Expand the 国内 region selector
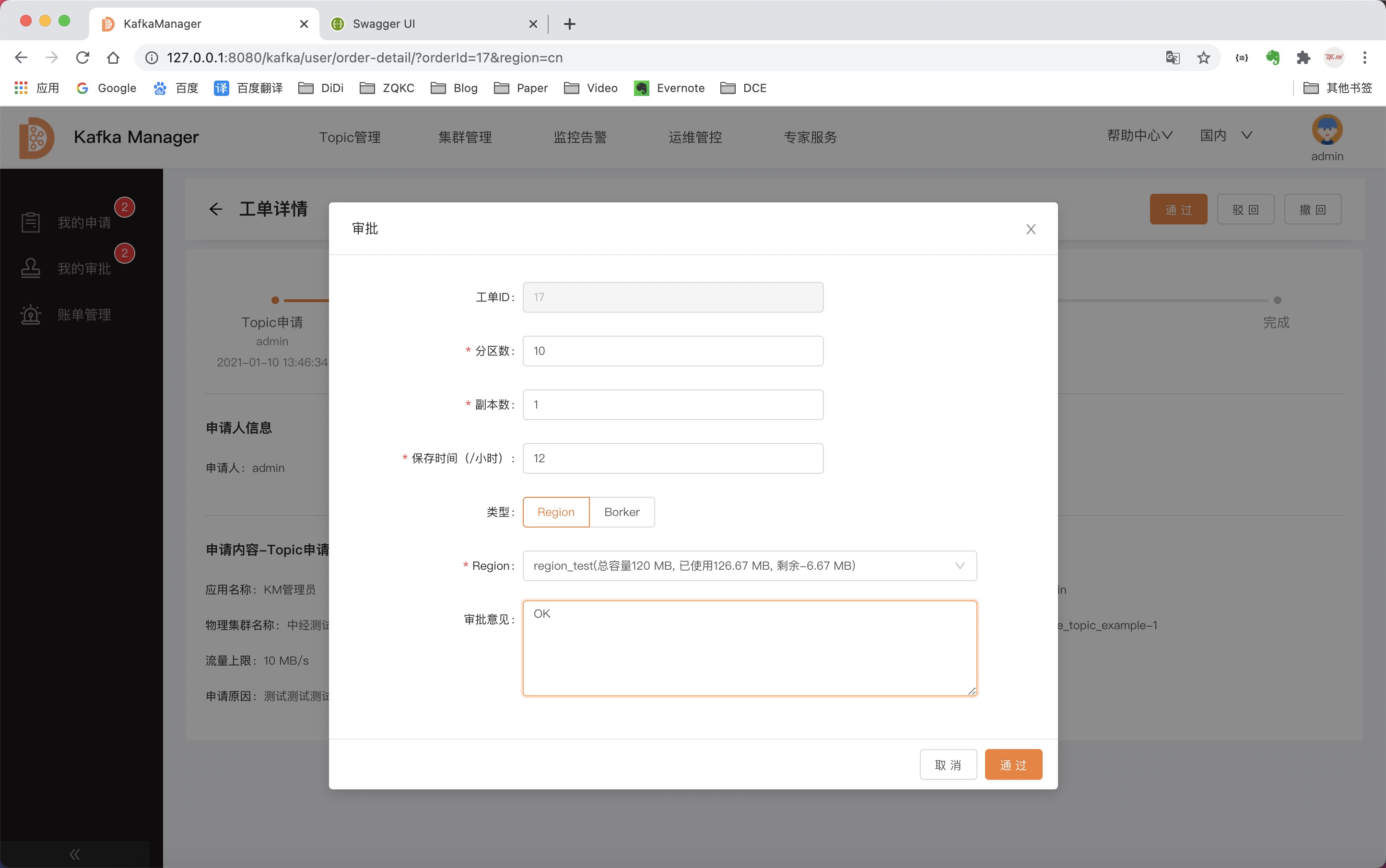Image resolution: width=1386 pixels, height=868 pixels. (1226, 136)
